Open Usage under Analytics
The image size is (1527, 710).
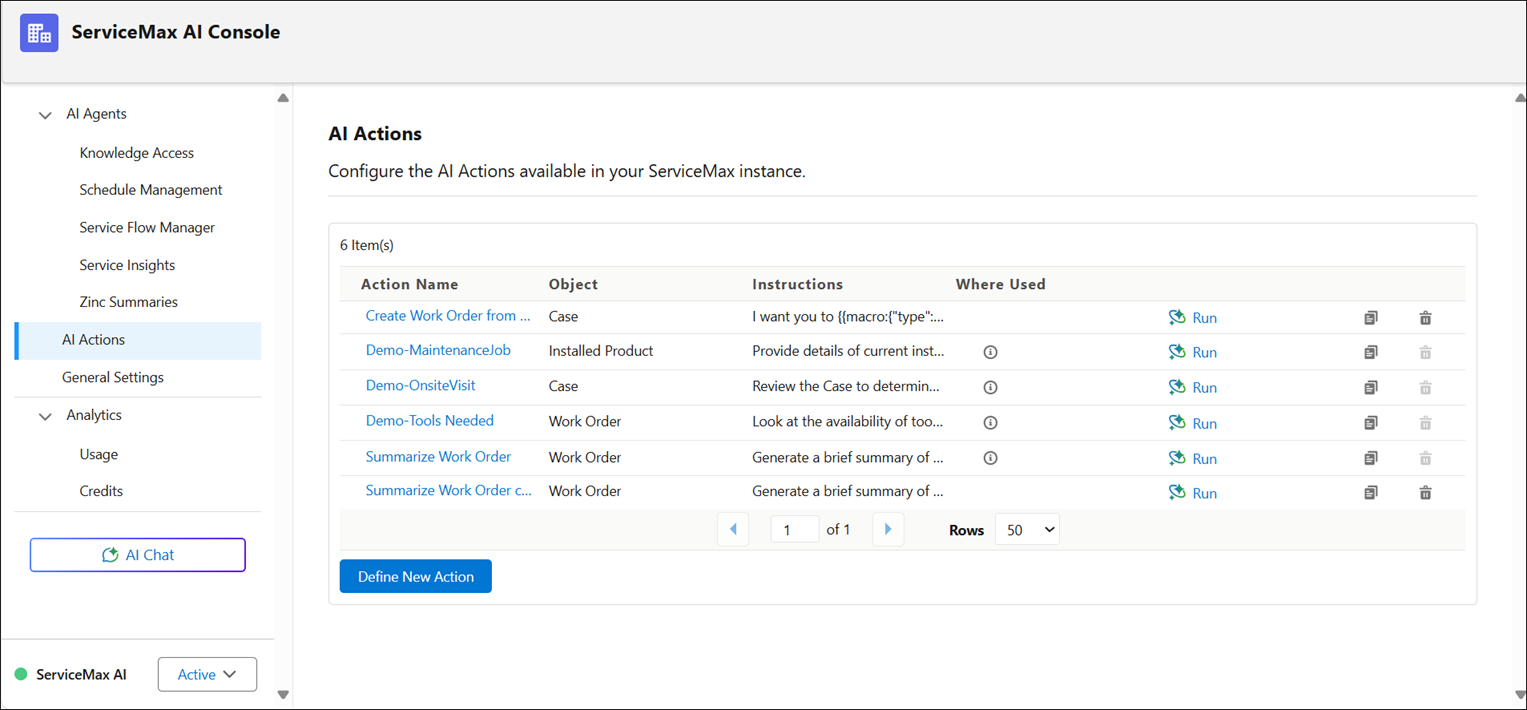click(x=99, y=454)
